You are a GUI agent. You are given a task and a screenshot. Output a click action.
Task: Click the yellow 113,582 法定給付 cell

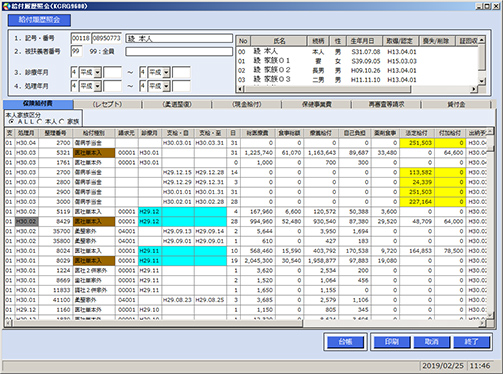pyautogui.click(x=417, y=172)
